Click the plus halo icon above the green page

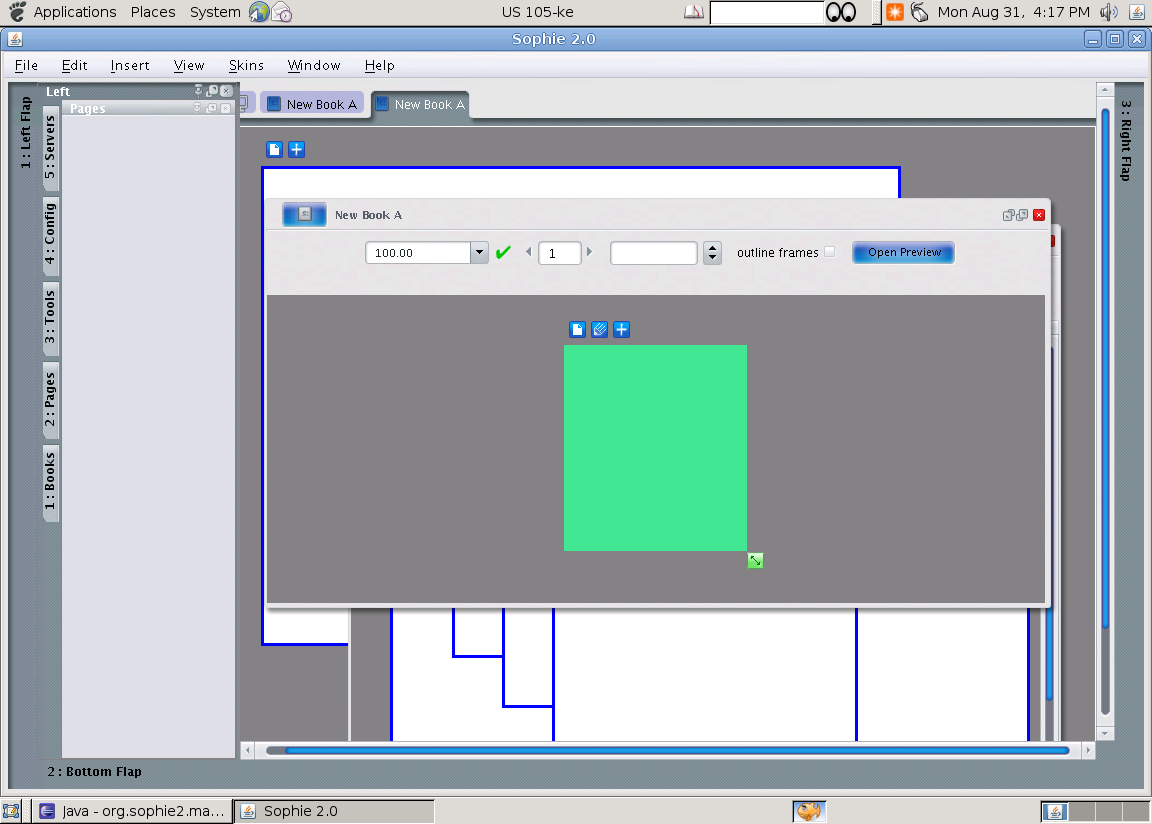(x=622, y=330)
